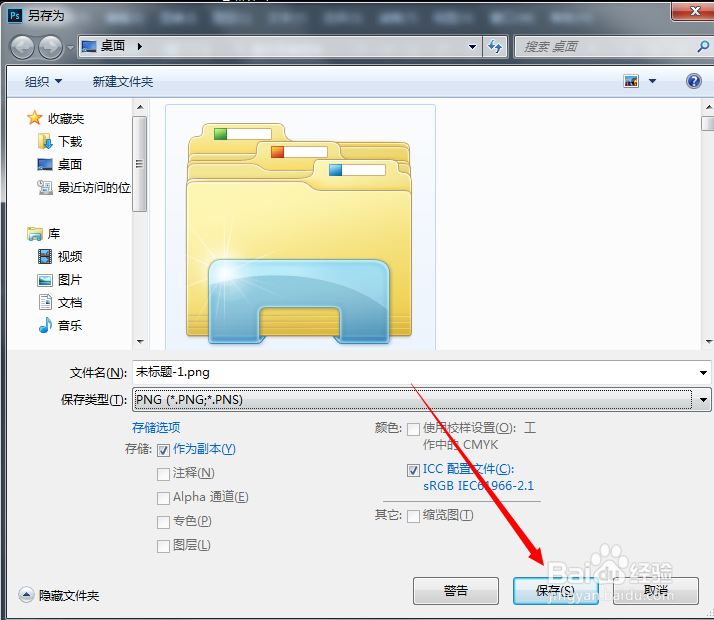Close the 另存为 dialog
Image resolution: width=714 pixels, height=620 pixels.
tap(694, 11)
